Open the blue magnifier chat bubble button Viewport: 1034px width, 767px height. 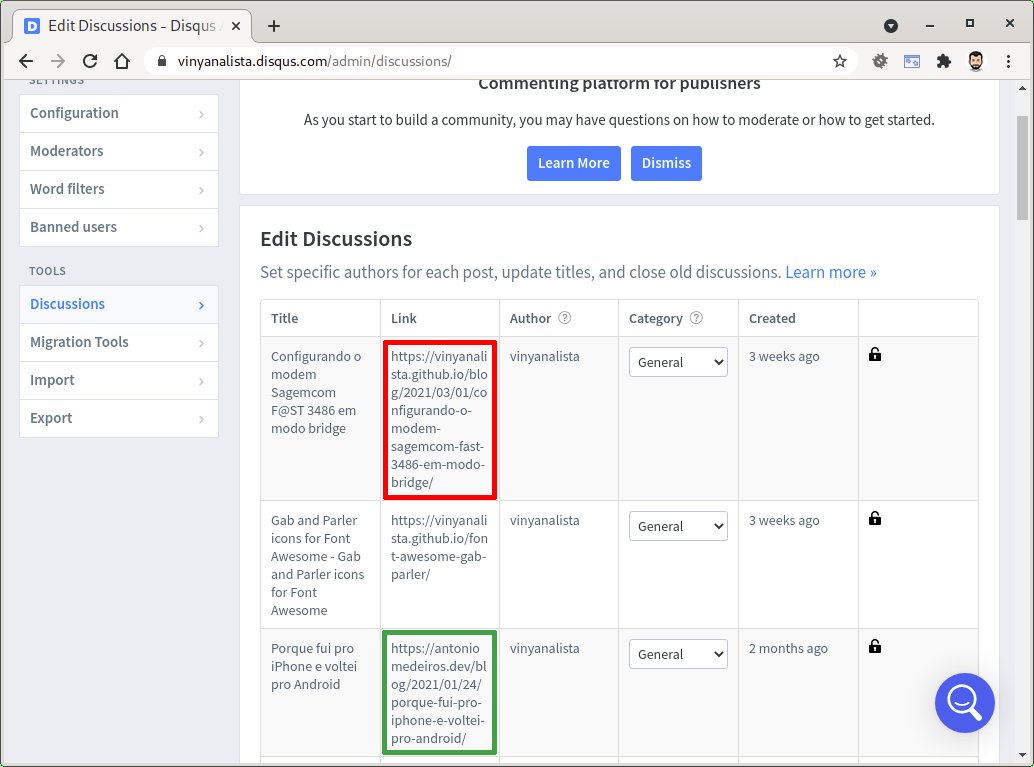[x=965, y=702]
